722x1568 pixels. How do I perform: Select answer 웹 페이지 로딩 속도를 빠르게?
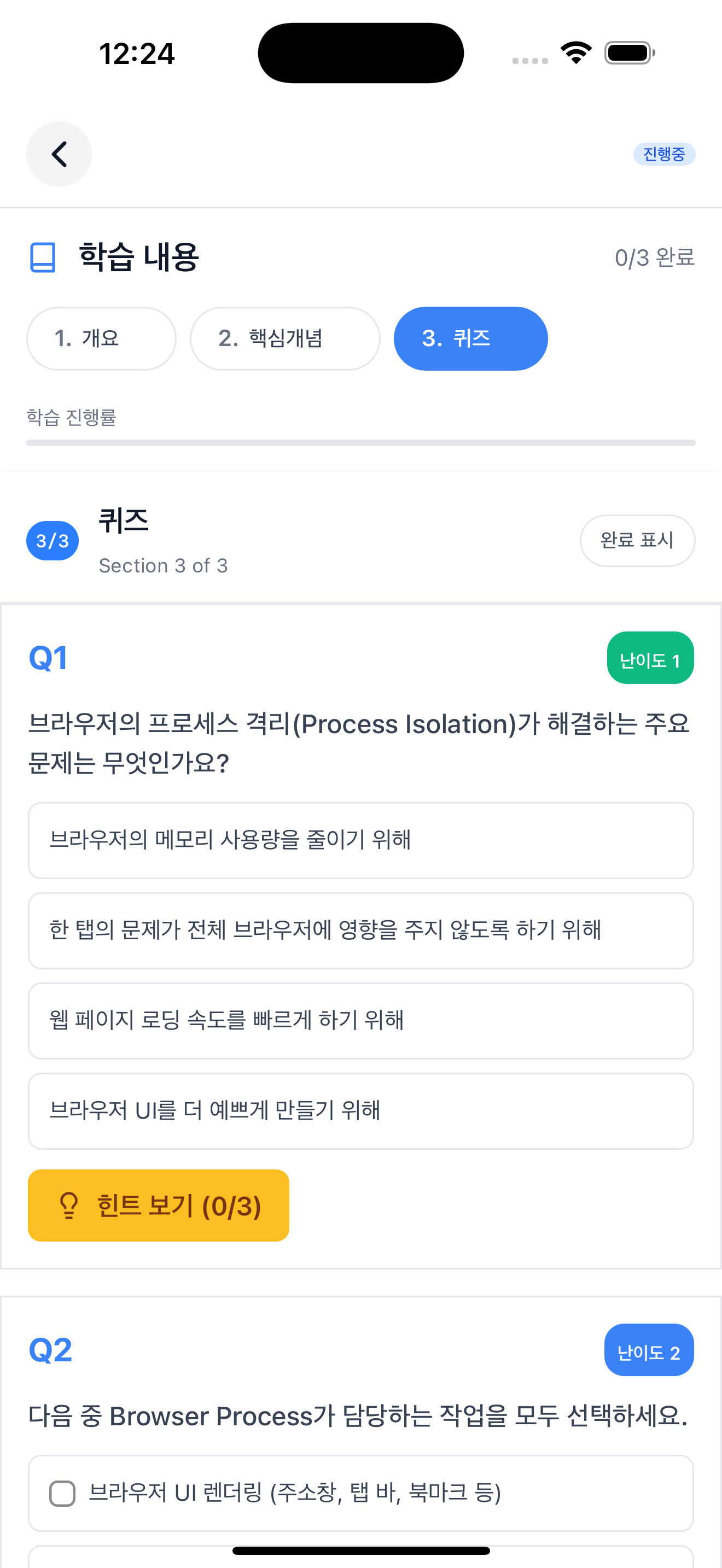point(360,1020)
